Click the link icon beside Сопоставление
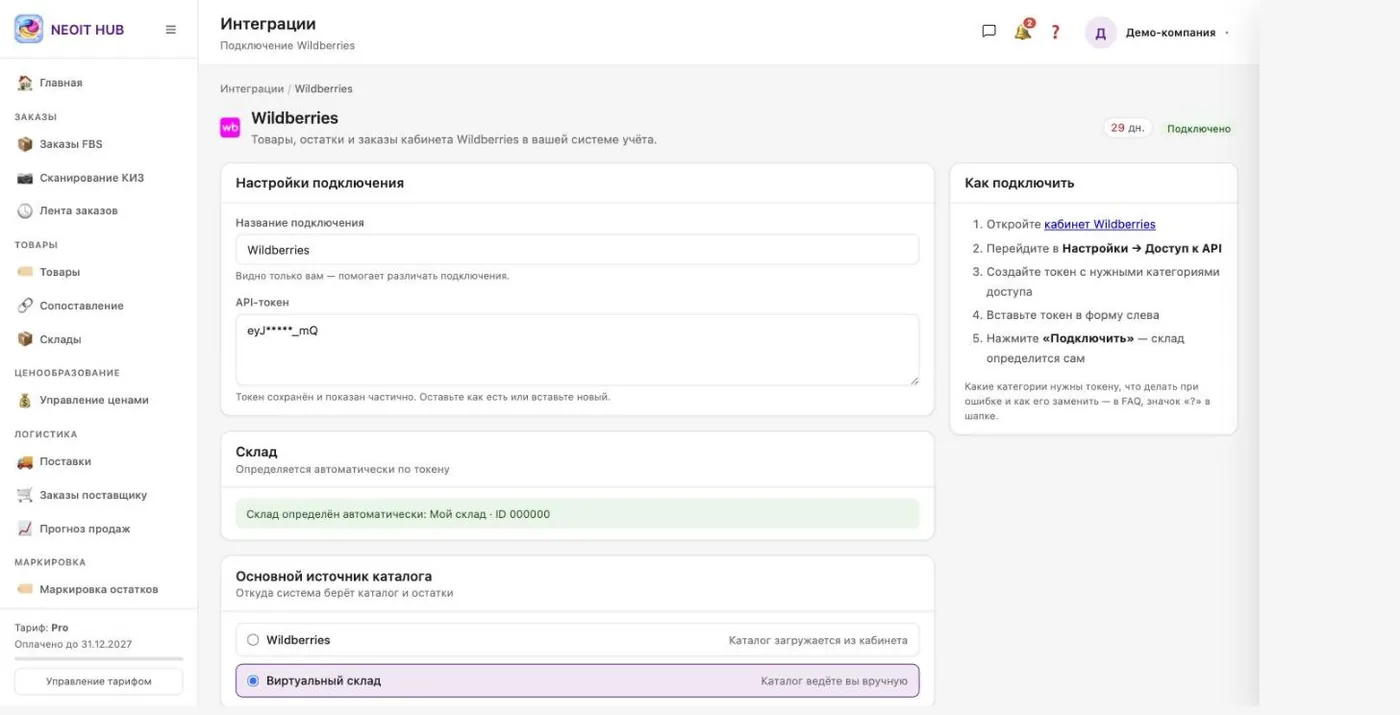The image size is (1400, 715). pyautogui.click(x=25, y=306)
